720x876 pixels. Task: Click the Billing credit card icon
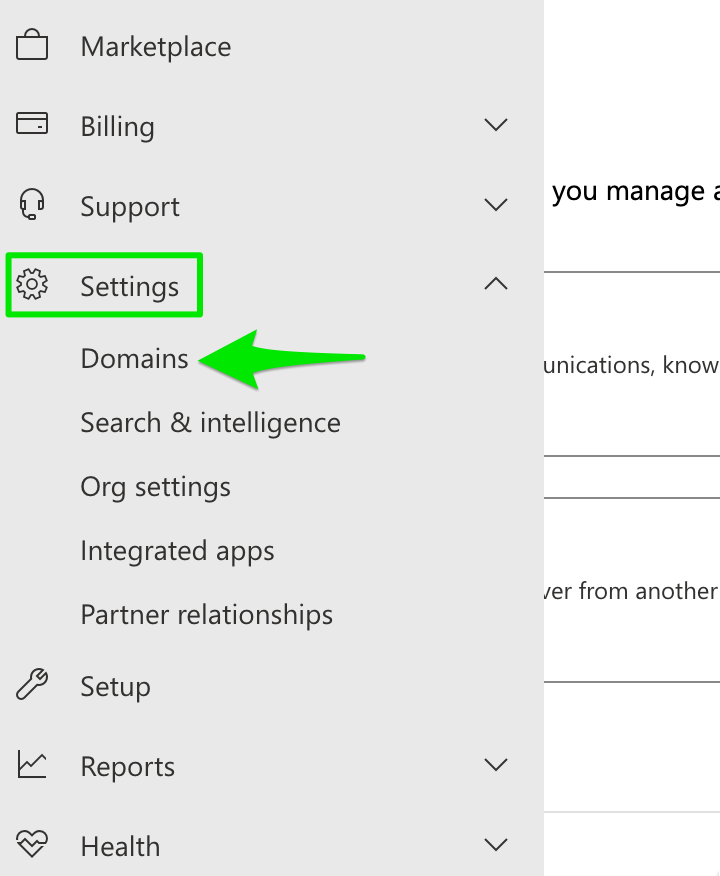click(x=32, y=123)
